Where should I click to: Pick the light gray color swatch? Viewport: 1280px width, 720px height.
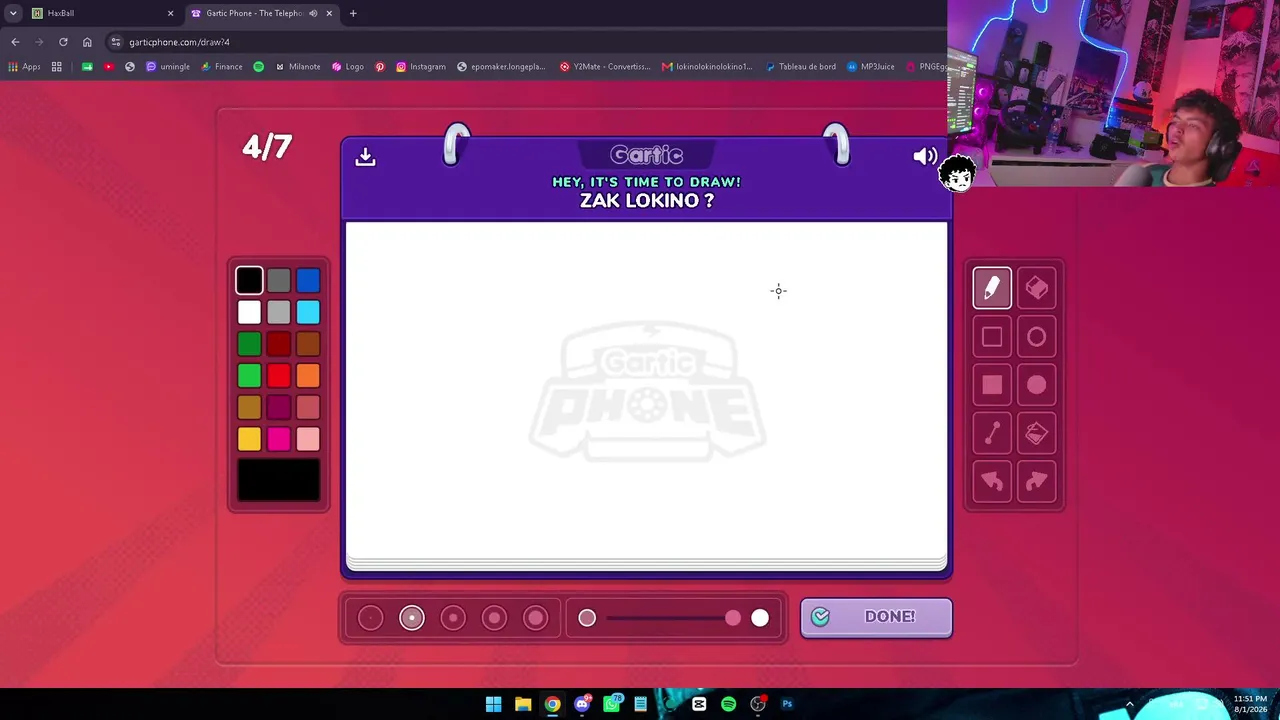pos(279,313)
